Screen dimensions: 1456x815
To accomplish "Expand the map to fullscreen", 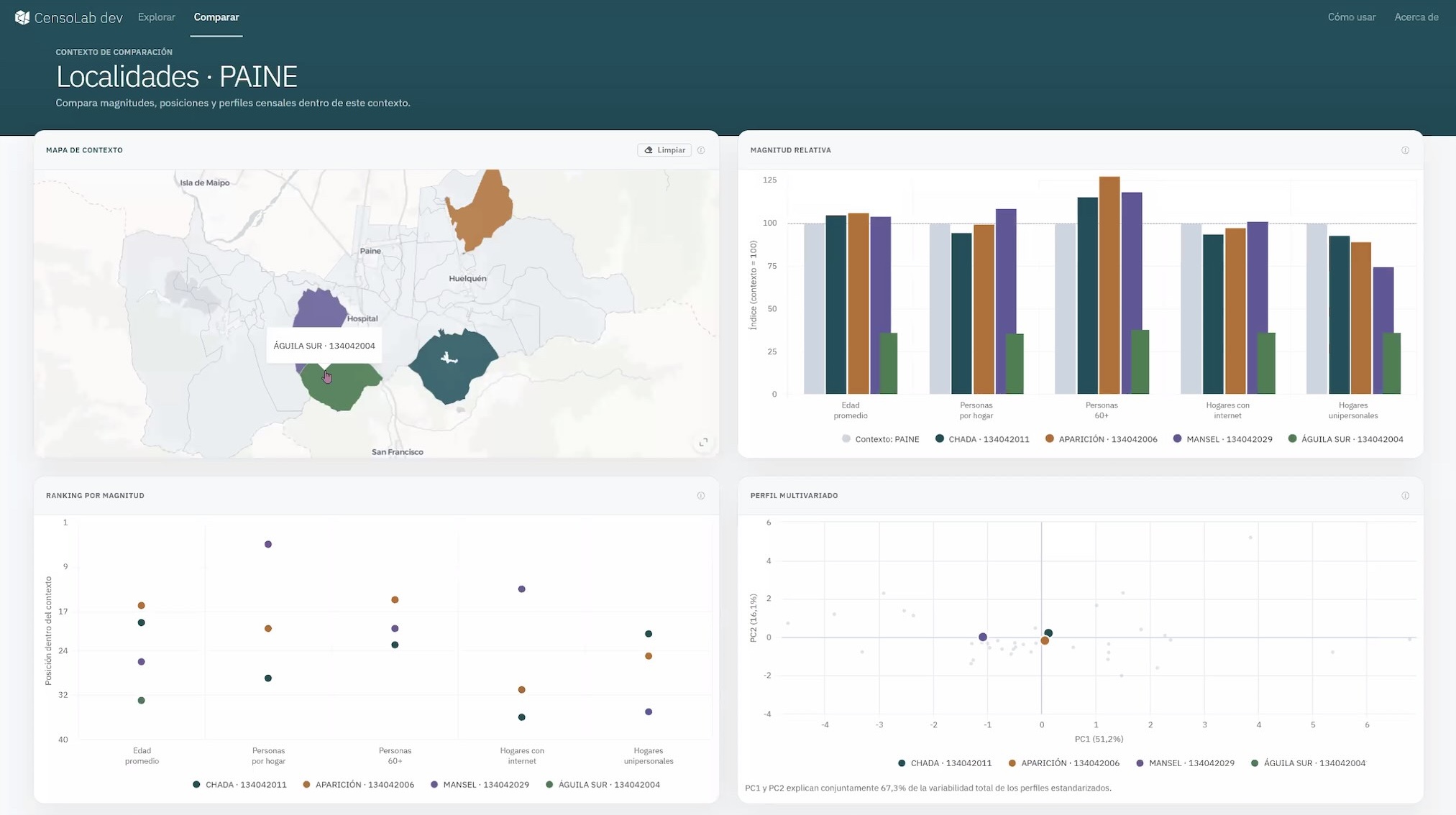I will (703, 442).
